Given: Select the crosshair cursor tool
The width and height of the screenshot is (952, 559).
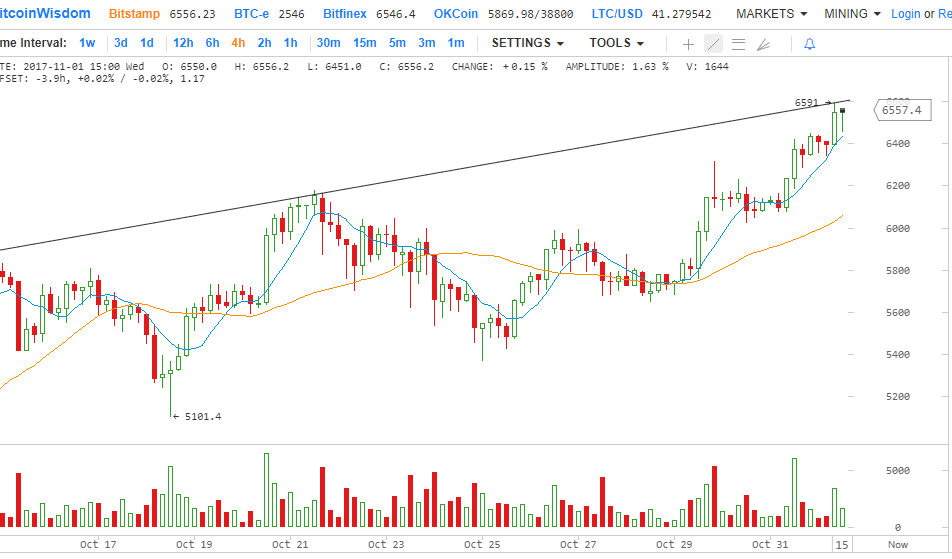Looking at the screenshot, I should pos(688,44).
